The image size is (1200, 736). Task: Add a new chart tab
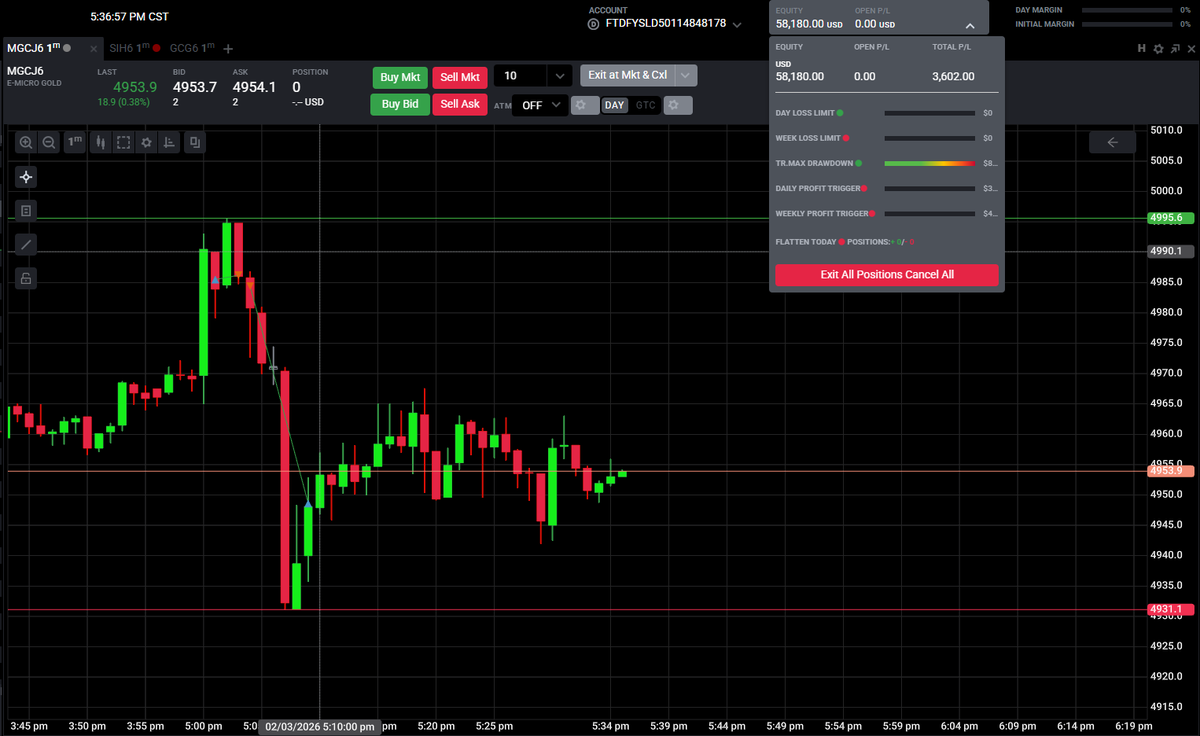click(228, 48)
